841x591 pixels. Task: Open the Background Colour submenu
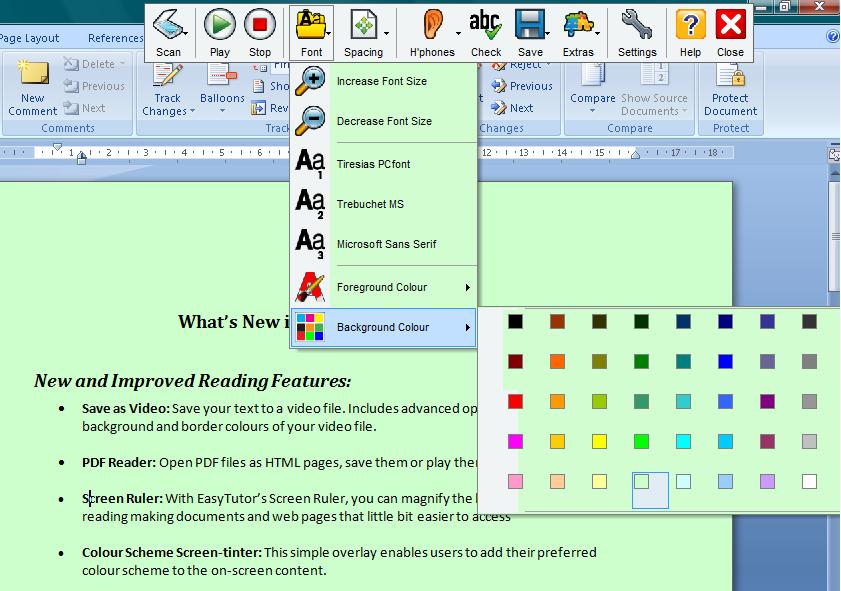(383, 328)
